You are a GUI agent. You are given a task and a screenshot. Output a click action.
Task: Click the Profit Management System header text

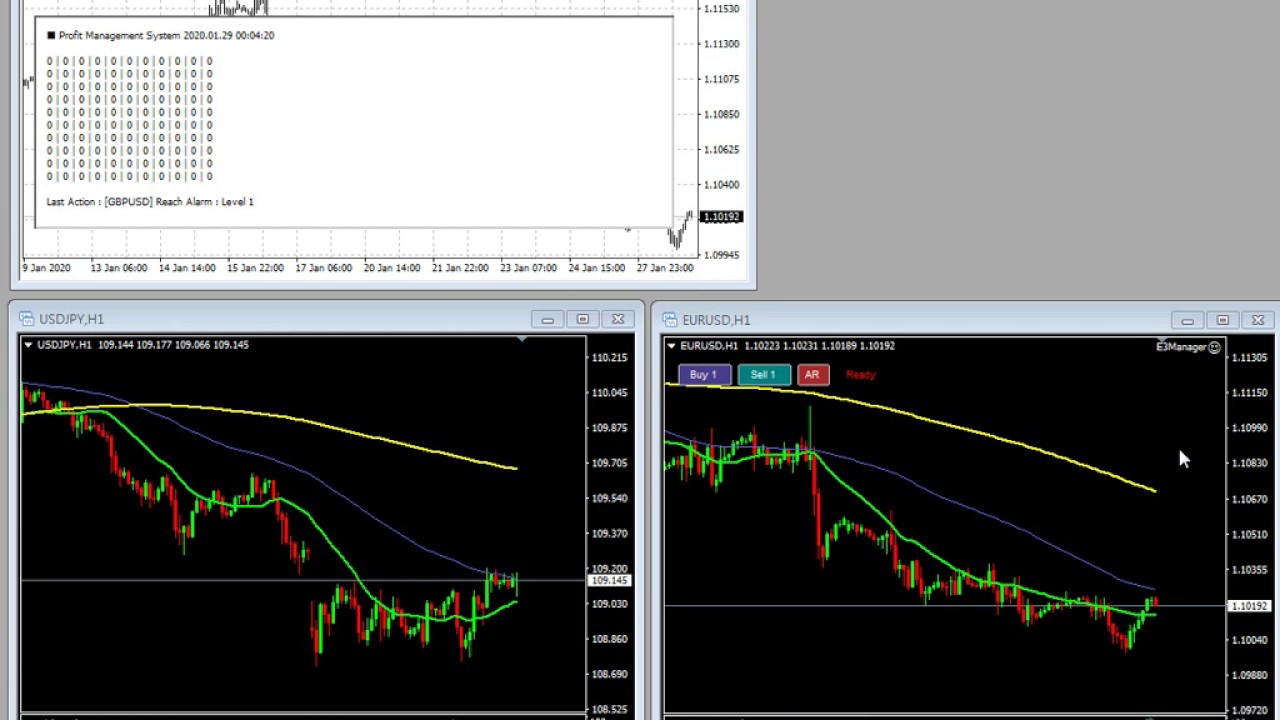(166, 35)
